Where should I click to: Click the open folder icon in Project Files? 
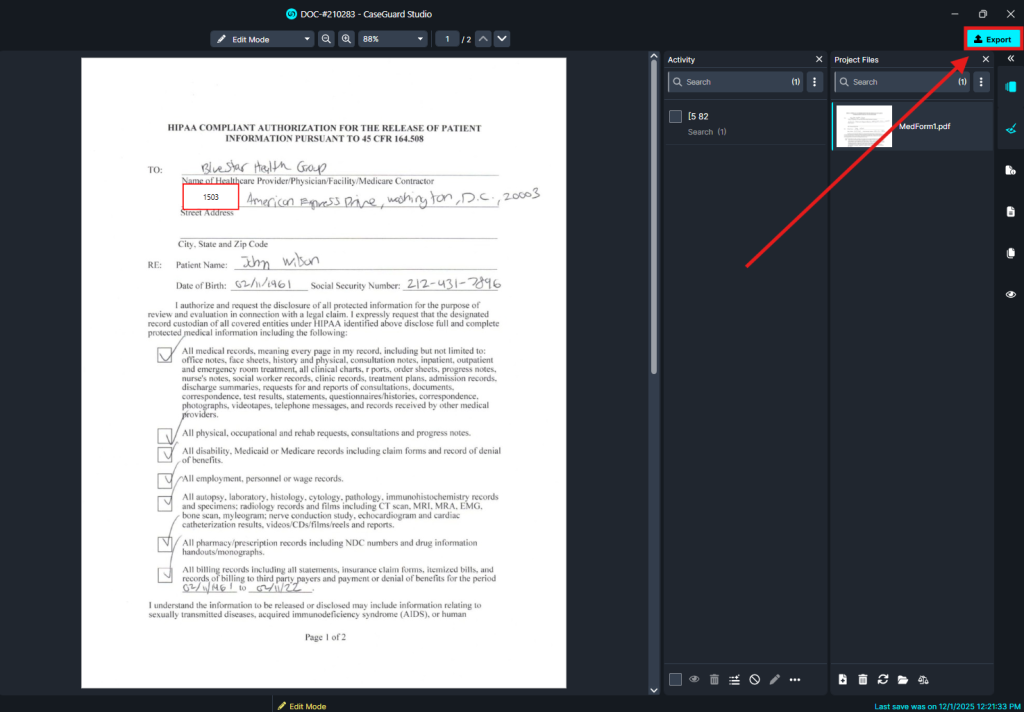[x=903, y=680]
